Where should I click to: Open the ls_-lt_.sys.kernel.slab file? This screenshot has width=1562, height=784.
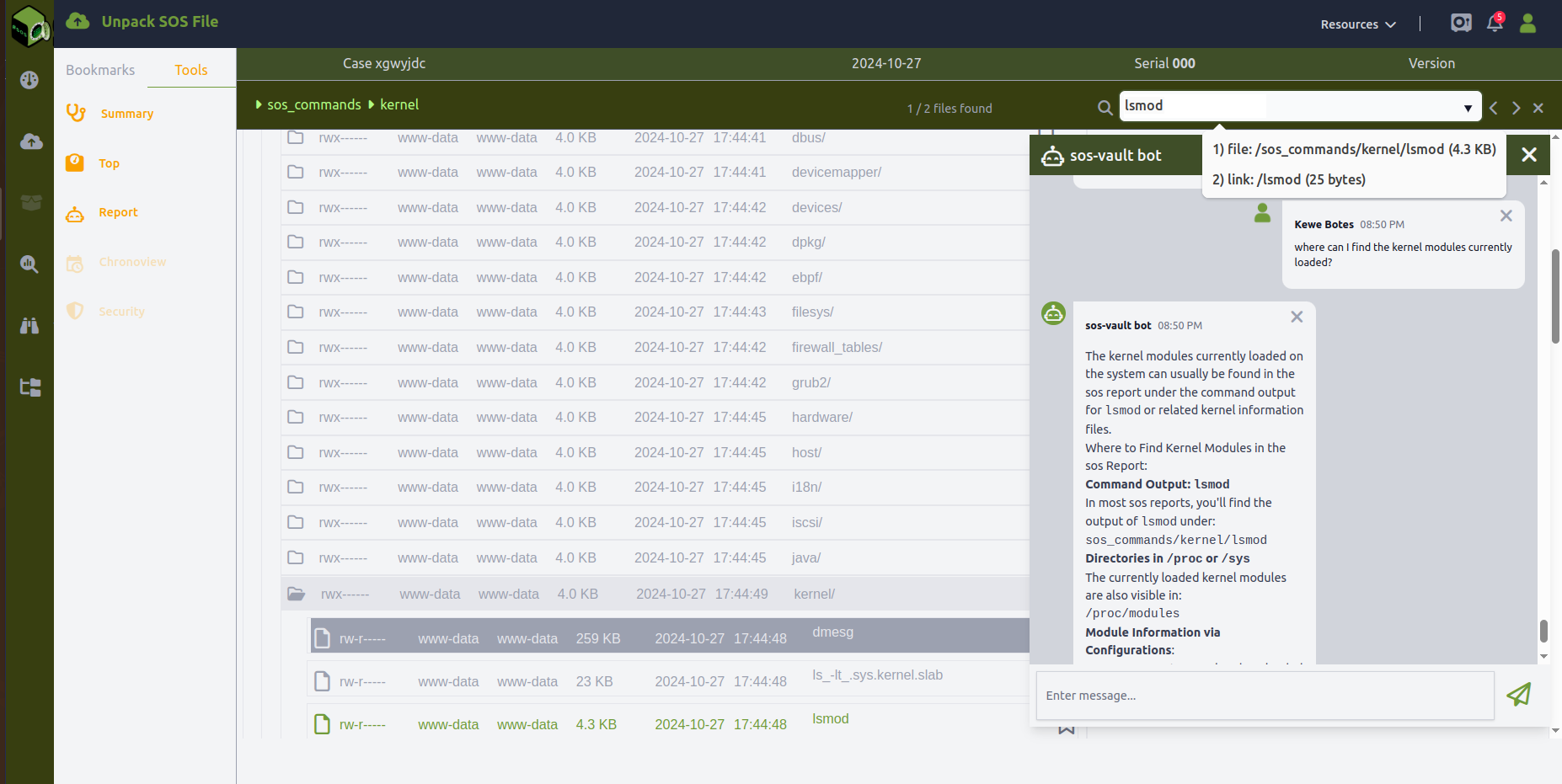(878, 675)
